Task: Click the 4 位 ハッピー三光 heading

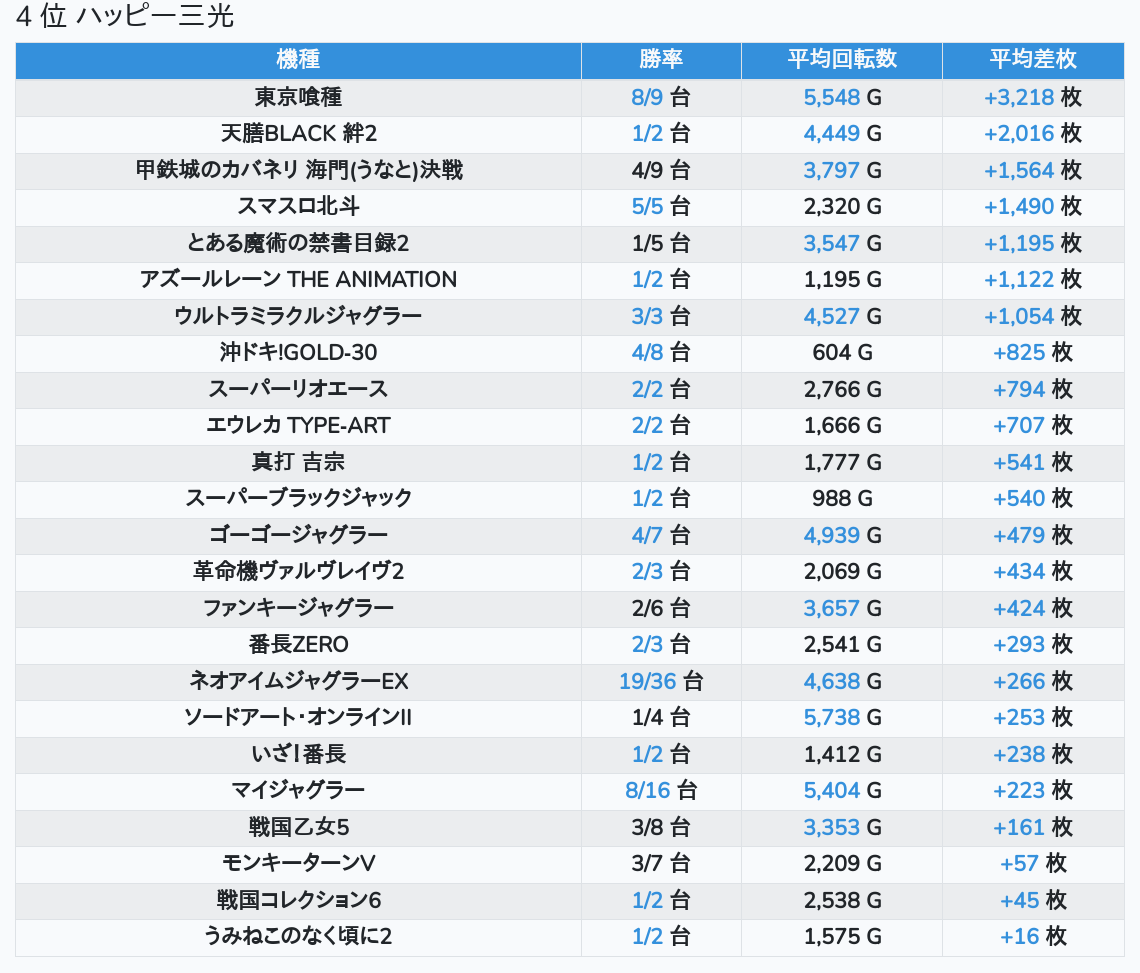Action: pos(125,16)
